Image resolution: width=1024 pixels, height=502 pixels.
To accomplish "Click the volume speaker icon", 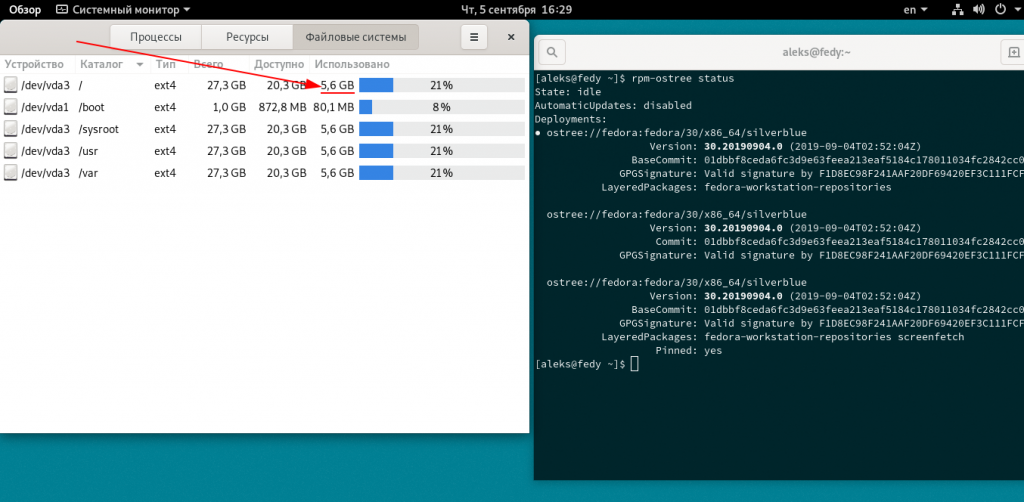I will click(978, 10).
